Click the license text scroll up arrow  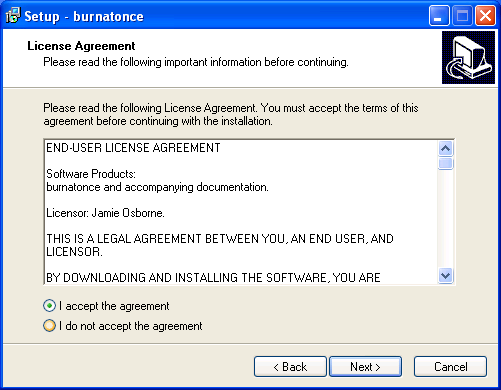(446, 148)
